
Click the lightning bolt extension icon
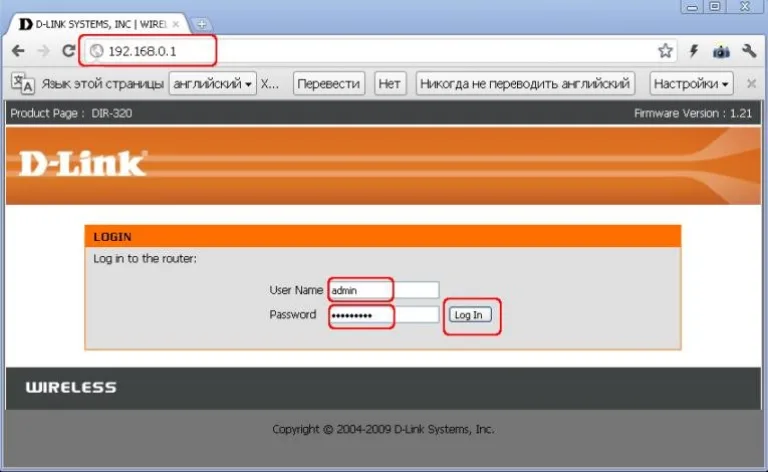click(694, 50)
